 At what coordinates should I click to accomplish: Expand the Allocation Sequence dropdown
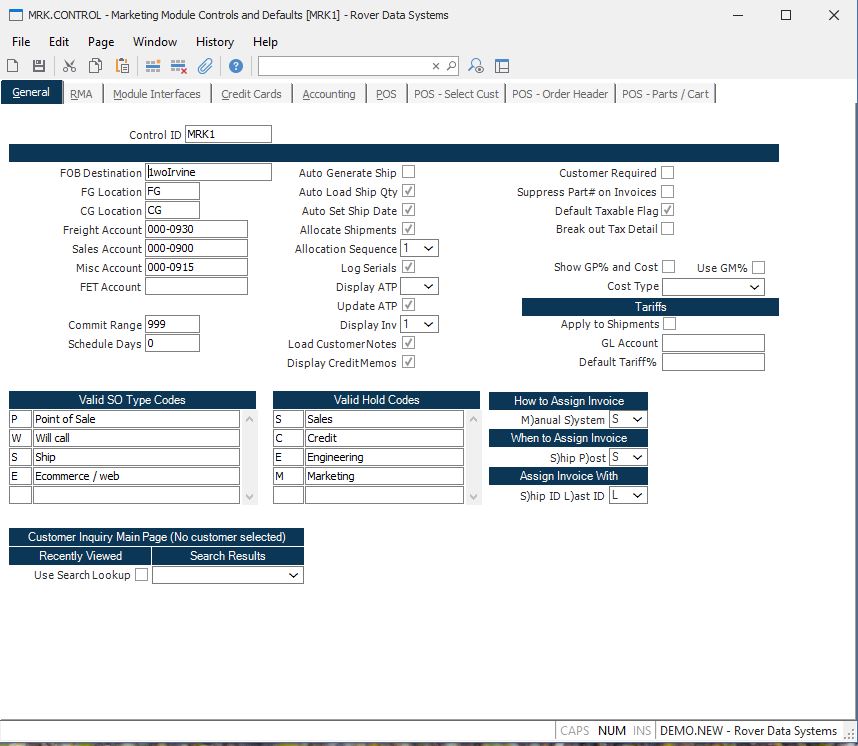[x=429, y=248]
